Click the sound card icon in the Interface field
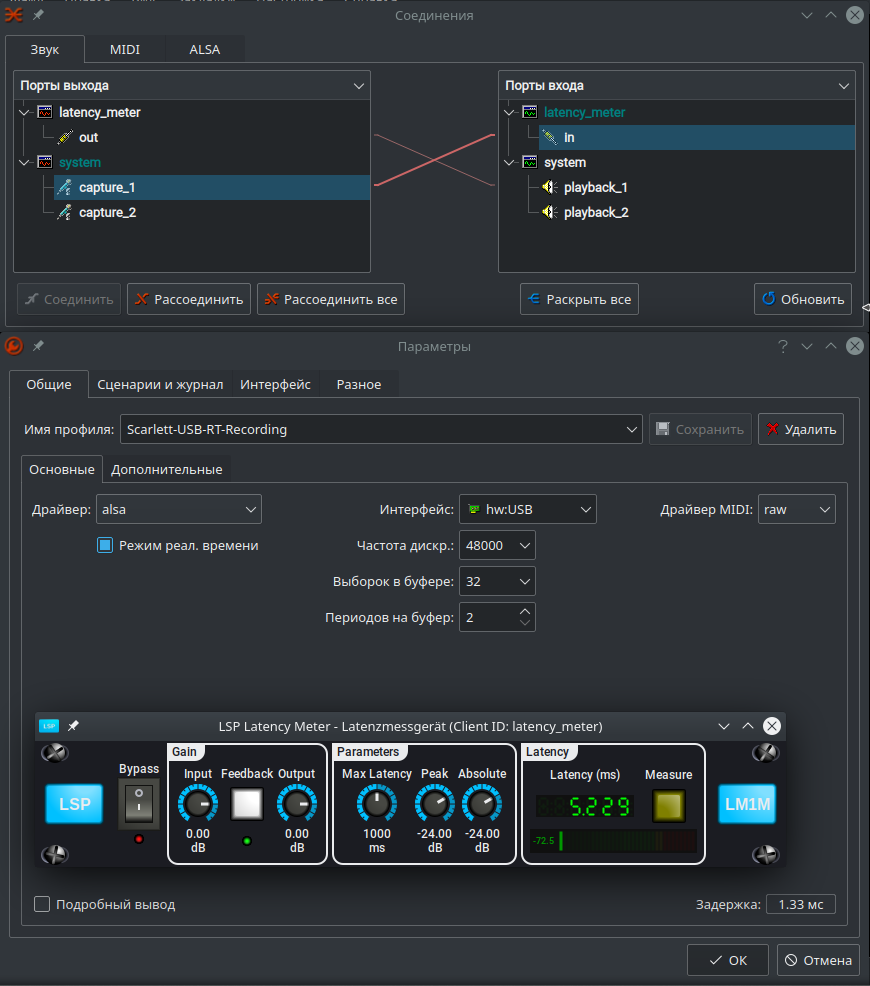870x986 pixels. coord(475,509)
